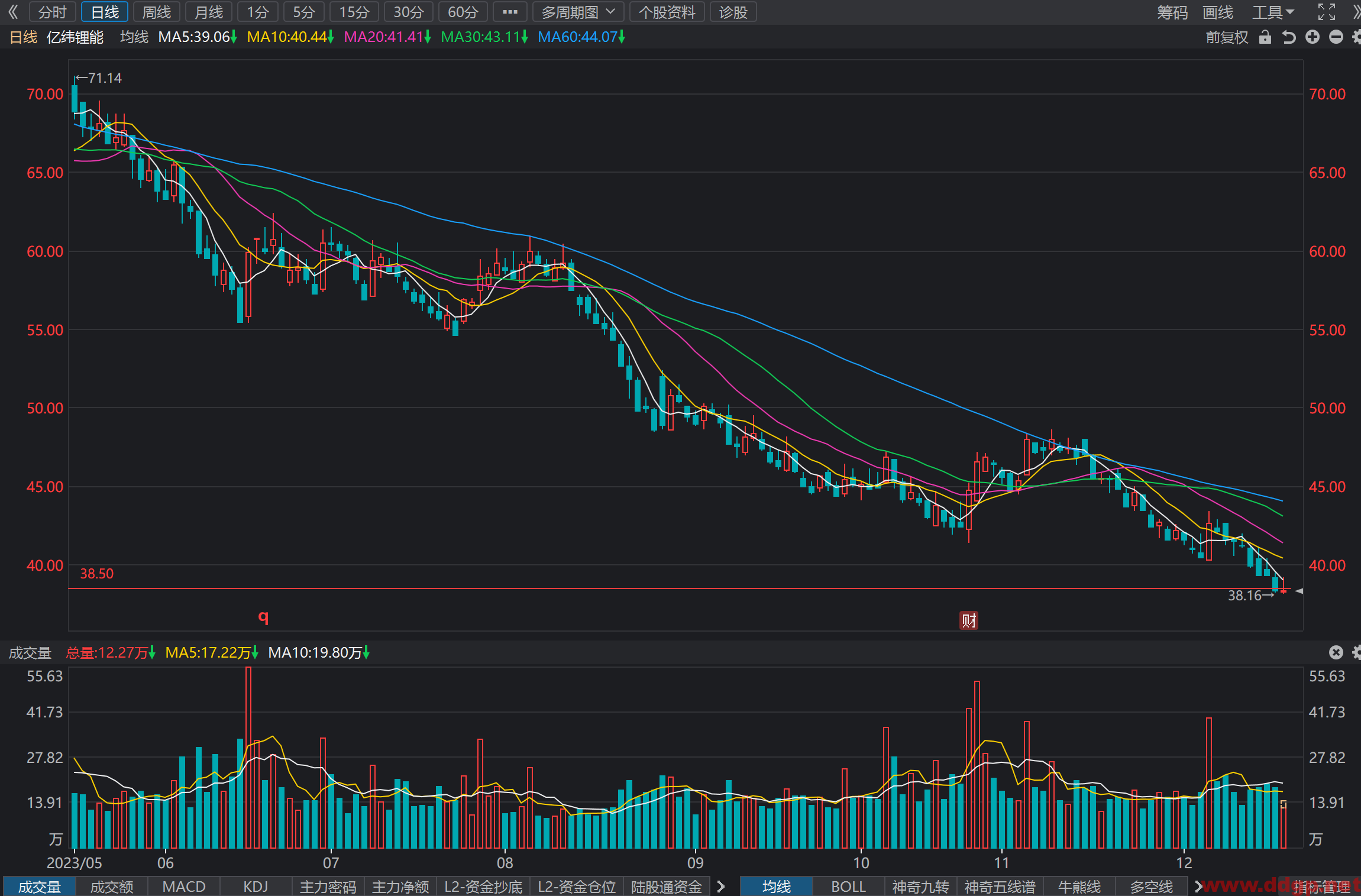Close the 成交量 volume panel

click(x=1336, y=652)
